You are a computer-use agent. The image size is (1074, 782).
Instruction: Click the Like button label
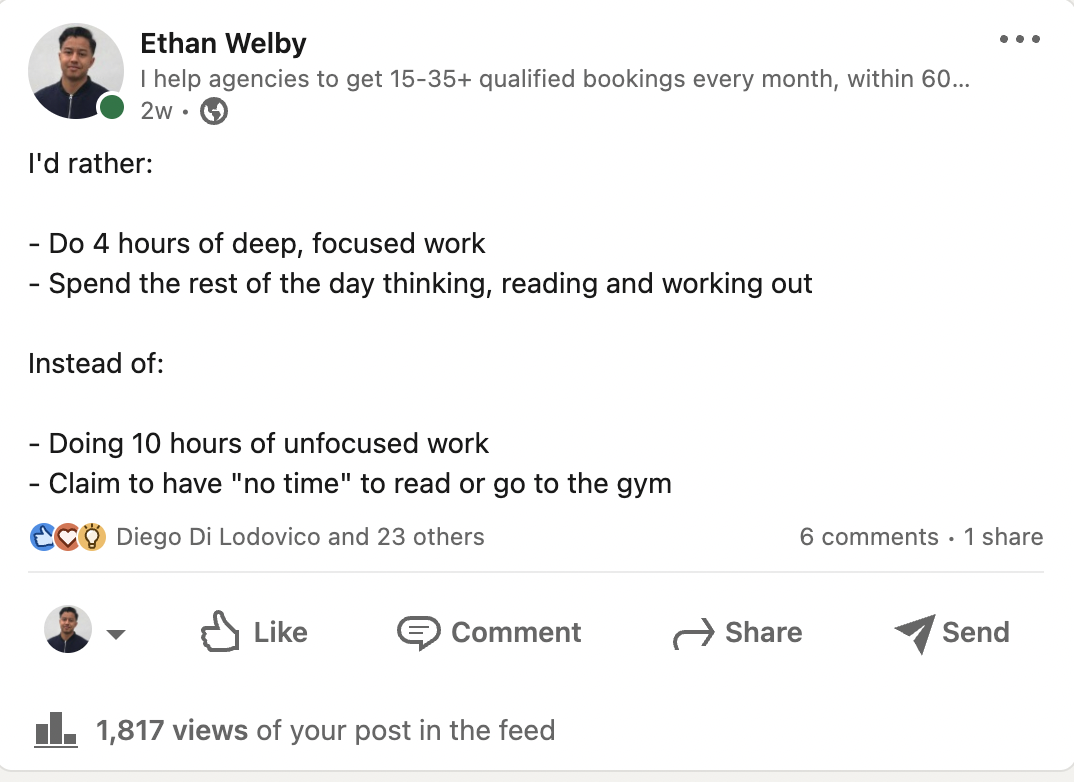point(280,633)
